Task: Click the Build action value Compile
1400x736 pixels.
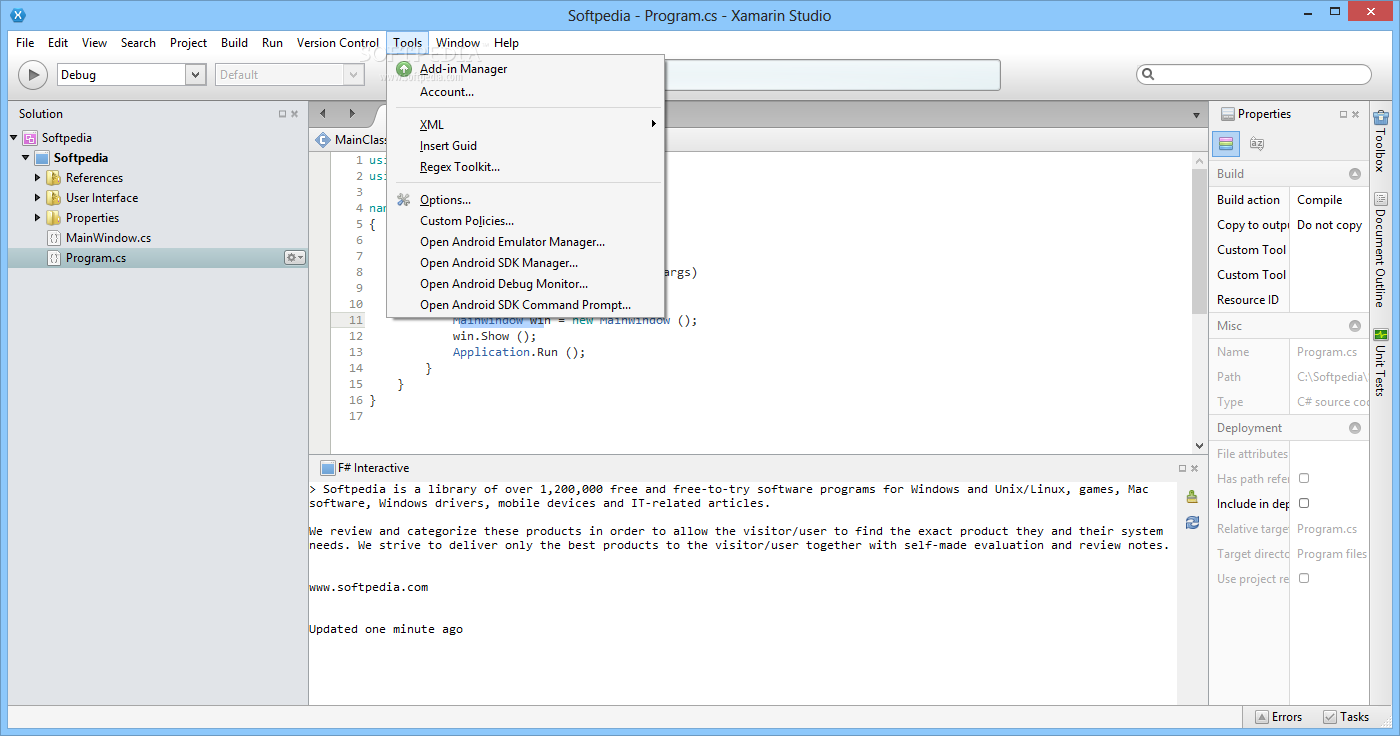Action: pyautogui.click(x=1319, y=200)
